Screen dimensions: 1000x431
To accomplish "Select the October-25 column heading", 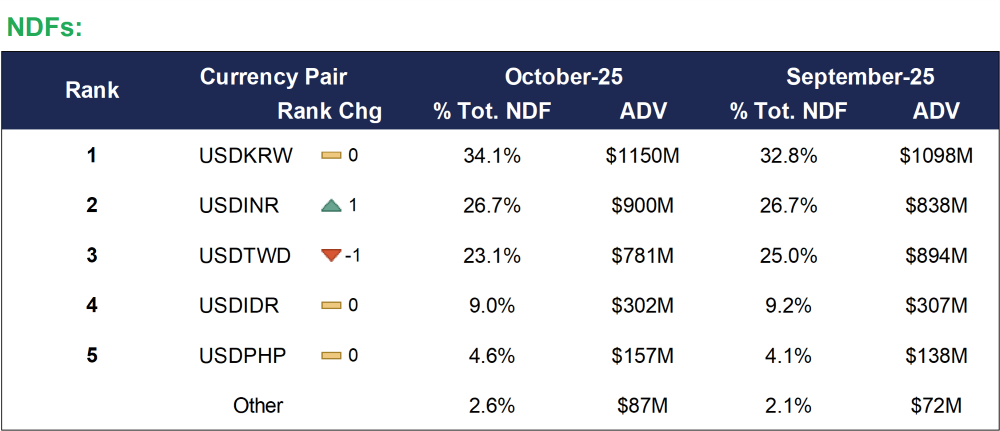I will (563, 77).
